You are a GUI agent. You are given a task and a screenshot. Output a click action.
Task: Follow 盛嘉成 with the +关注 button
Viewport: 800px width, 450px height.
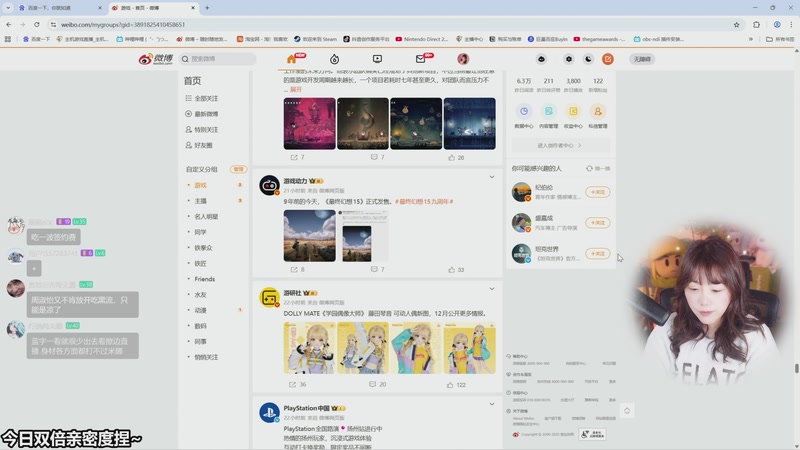[597, 223]
